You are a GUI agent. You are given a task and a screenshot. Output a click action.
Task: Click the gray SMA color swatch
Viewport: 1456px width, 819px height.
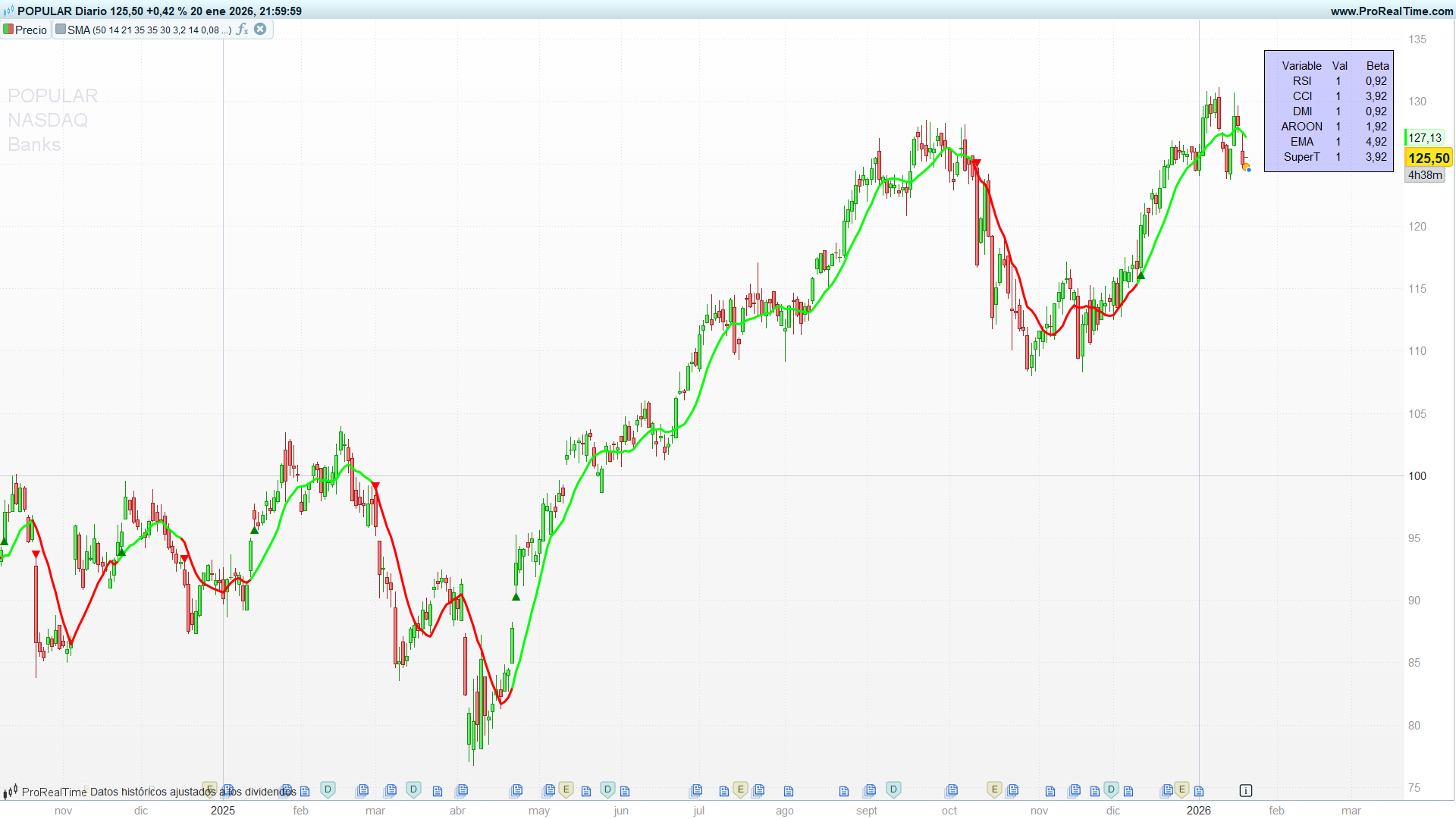coord(61,30)
